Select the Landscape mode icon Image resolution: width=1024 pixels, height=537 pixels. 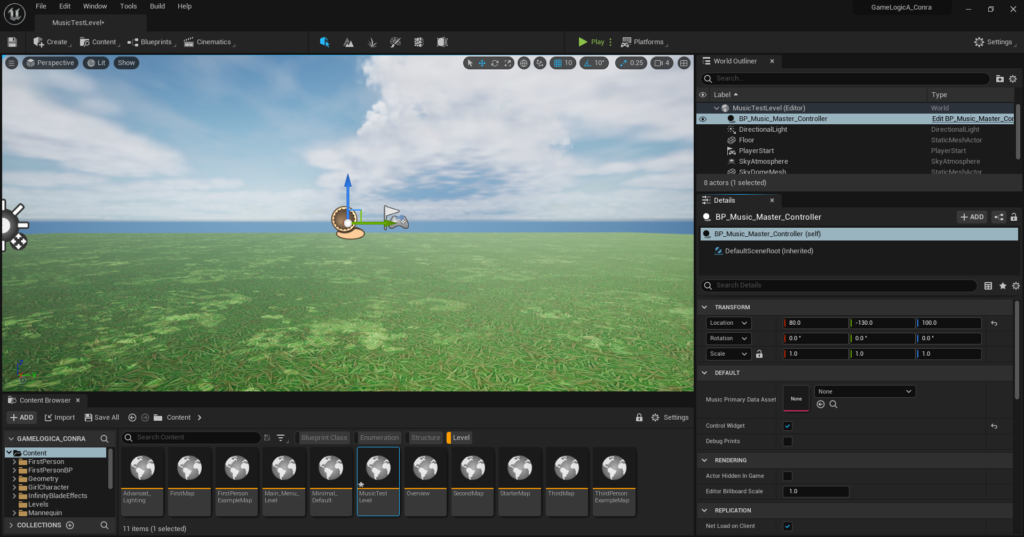(x=348, y=42)
